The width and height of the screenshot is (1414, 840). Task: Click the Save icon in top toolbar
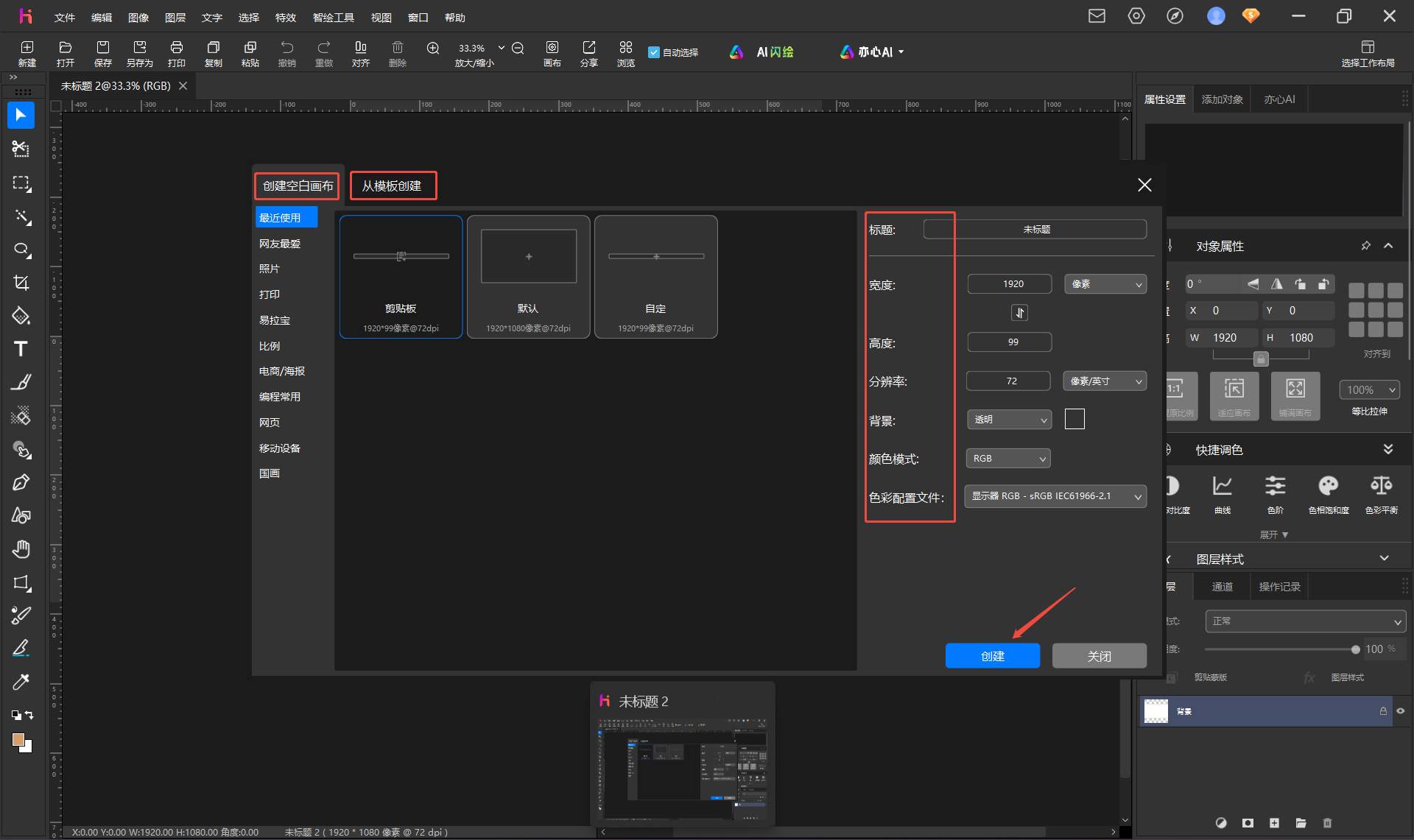102,53
